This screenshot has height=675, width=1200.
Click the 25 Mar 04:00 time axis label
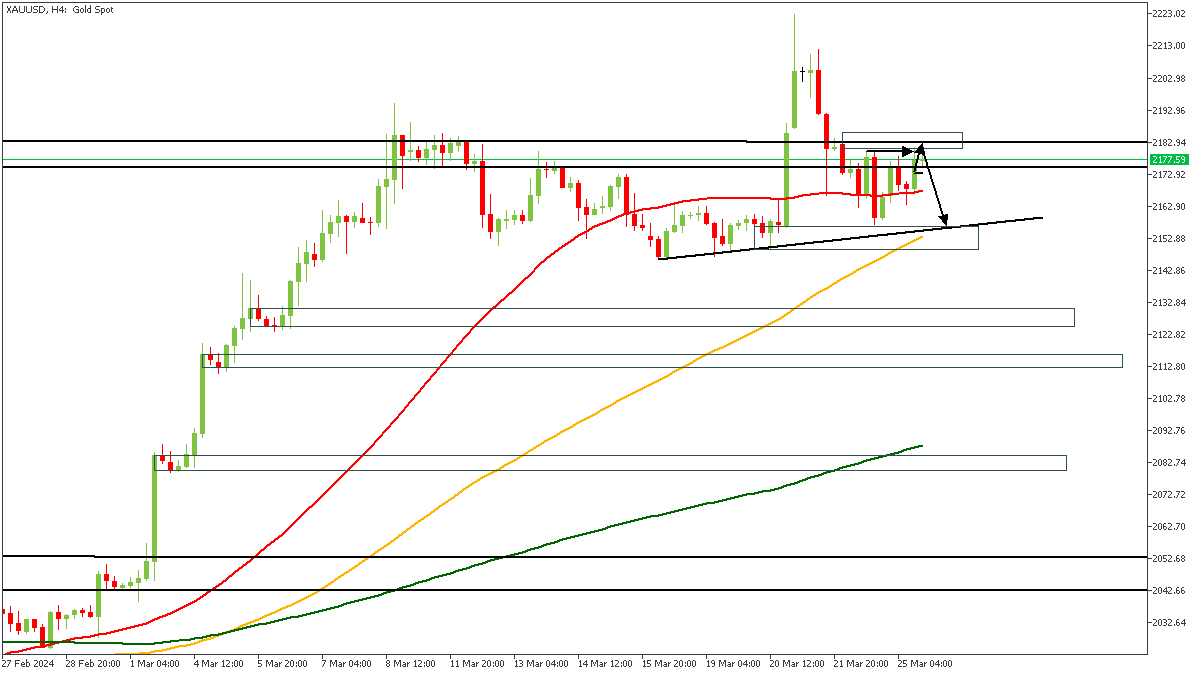click(923, 663)
